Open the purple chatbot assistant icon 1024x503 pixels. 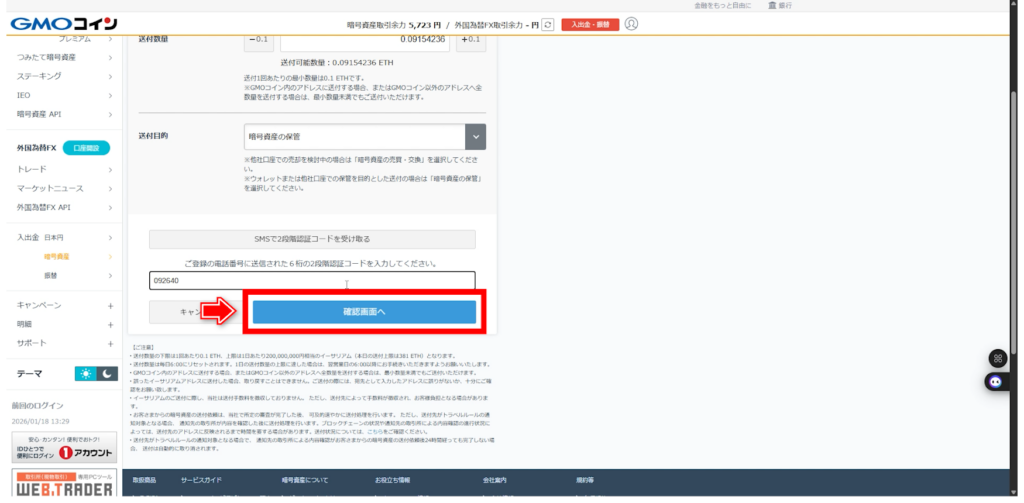point(995,381)
